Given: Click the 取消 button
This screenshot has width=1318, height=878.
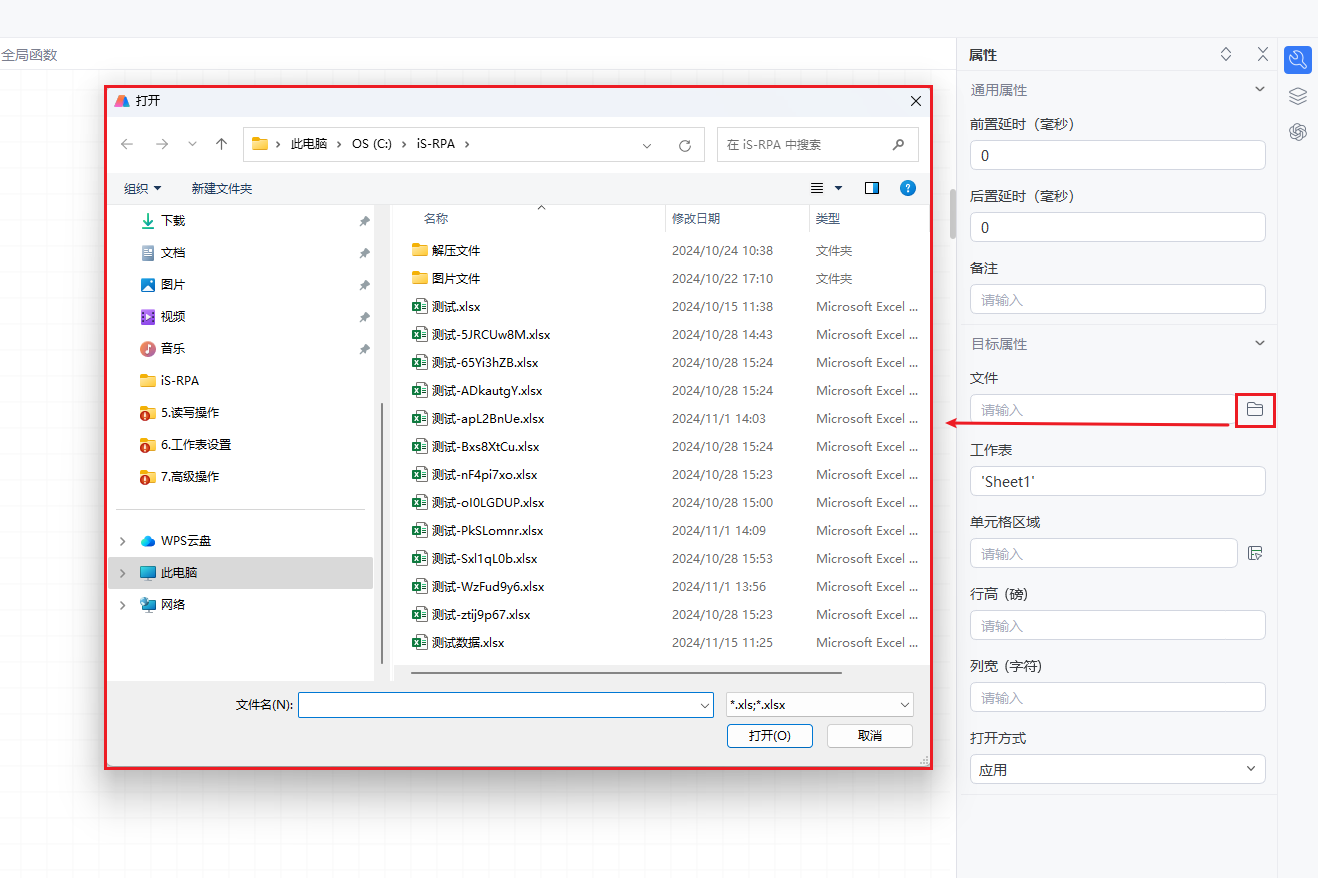Looking at the screenshot, I should pyautogui.click(x=870, y=736).
